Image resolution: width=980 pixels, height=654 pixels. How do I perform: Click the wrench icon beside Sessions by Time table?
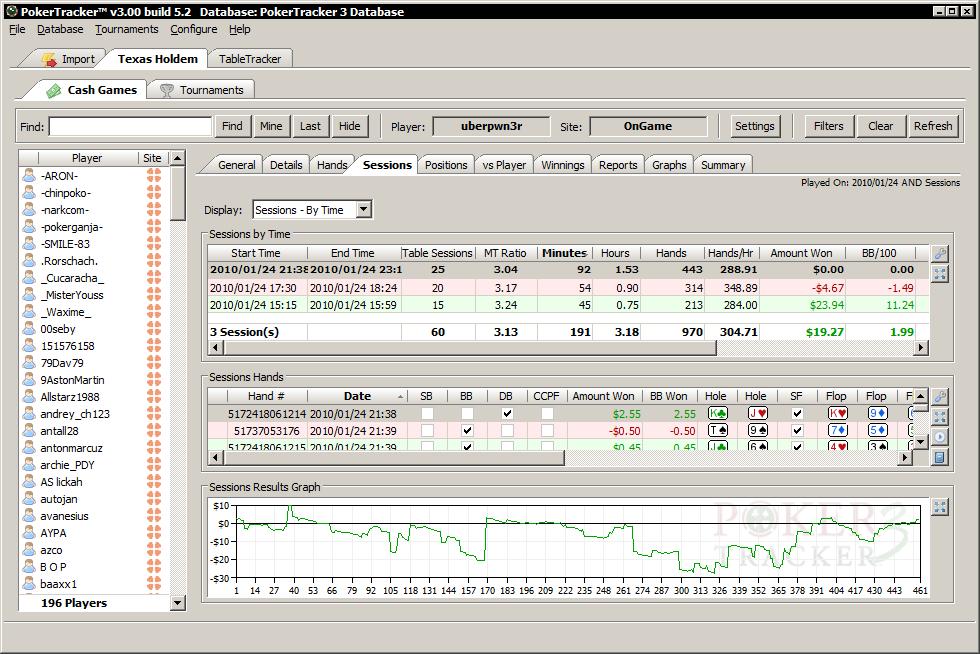pyautogui.click(x=939, y=253)
